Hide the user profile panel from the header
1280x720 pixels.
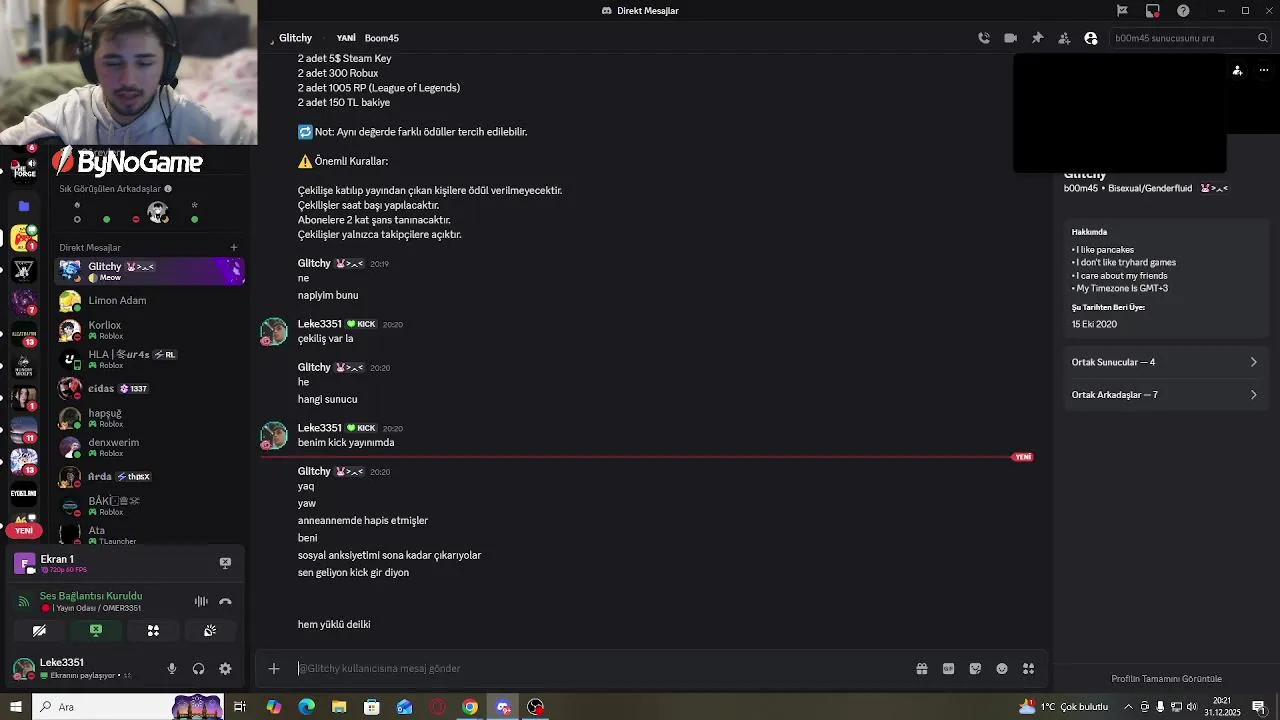coord(1091,38)
